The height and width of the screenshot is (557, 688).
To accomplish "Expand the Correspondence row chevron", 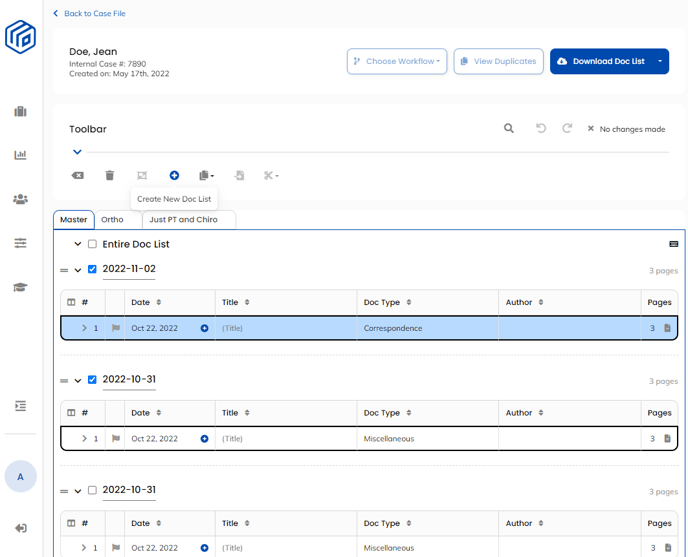I will point(84,328).
